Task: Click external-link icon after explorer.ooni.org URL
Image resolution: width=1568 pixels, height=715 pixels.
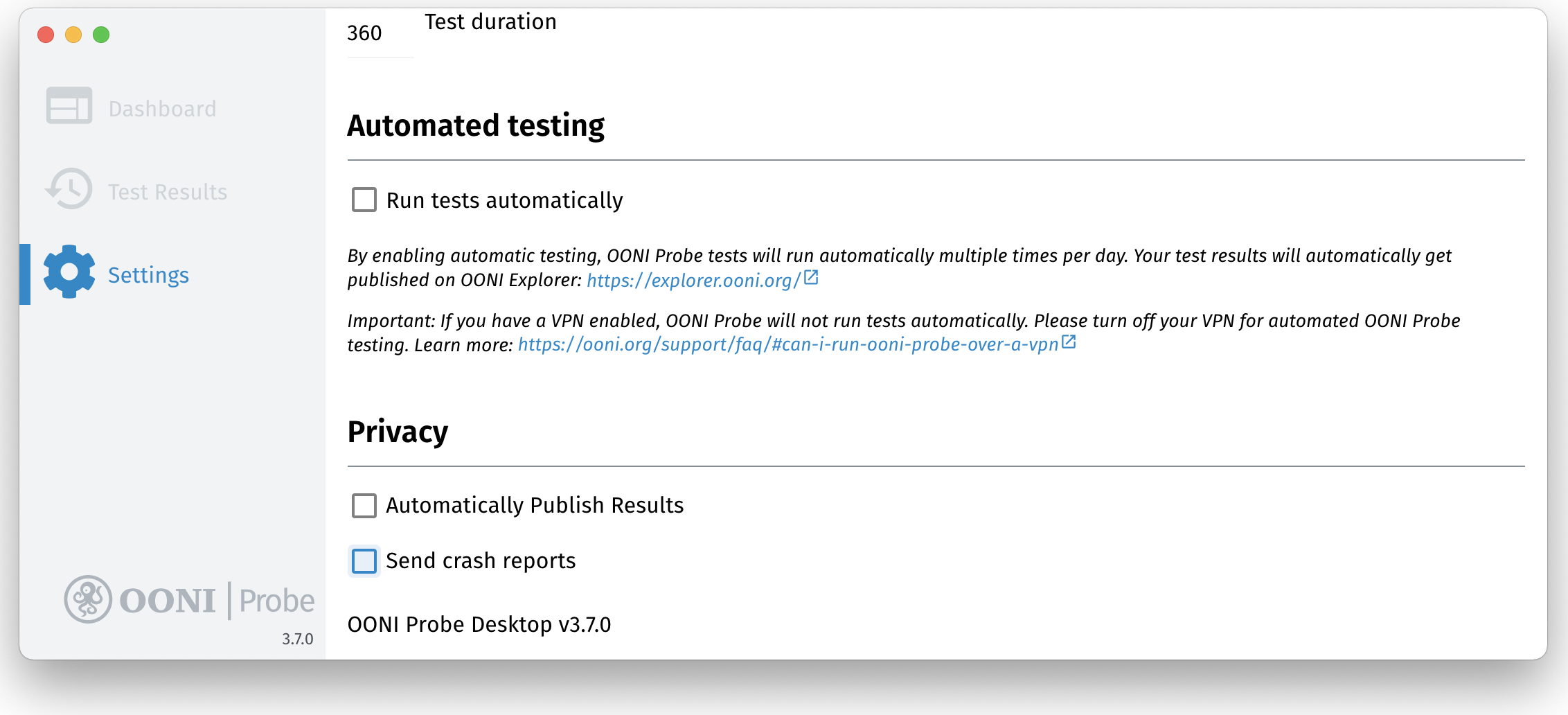Action: click(x=811, y=279)
